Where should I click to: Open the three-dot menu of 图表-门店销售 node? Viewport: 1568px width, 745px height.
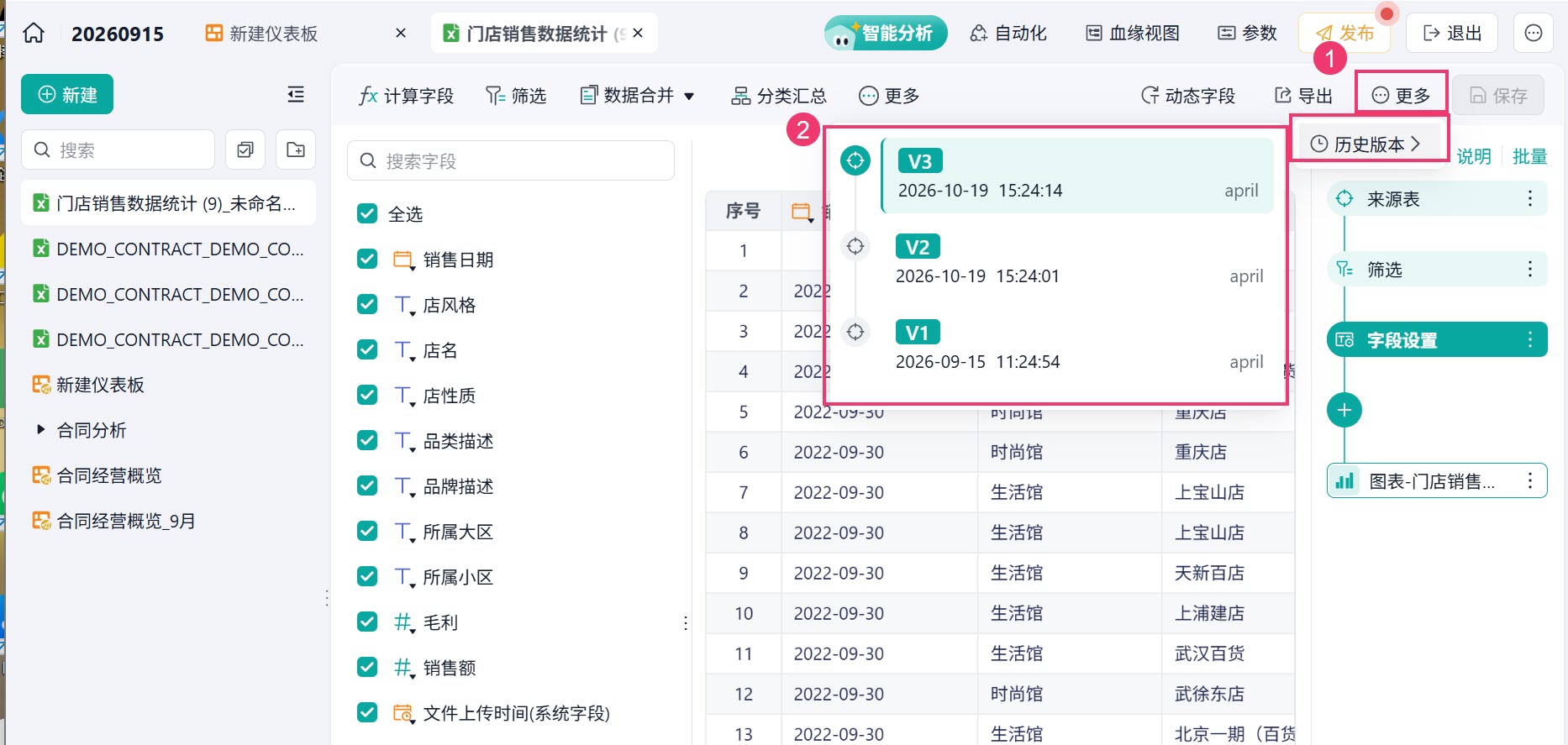click(1529, 480)
